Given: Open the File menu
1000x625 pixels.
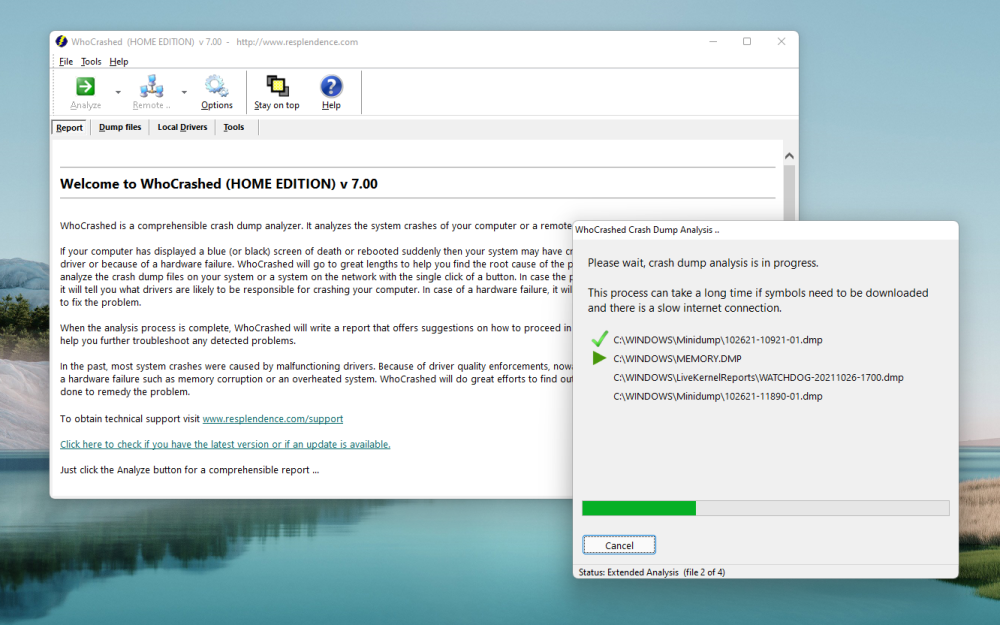Looking at the screenshot, I should pos(66,62).
